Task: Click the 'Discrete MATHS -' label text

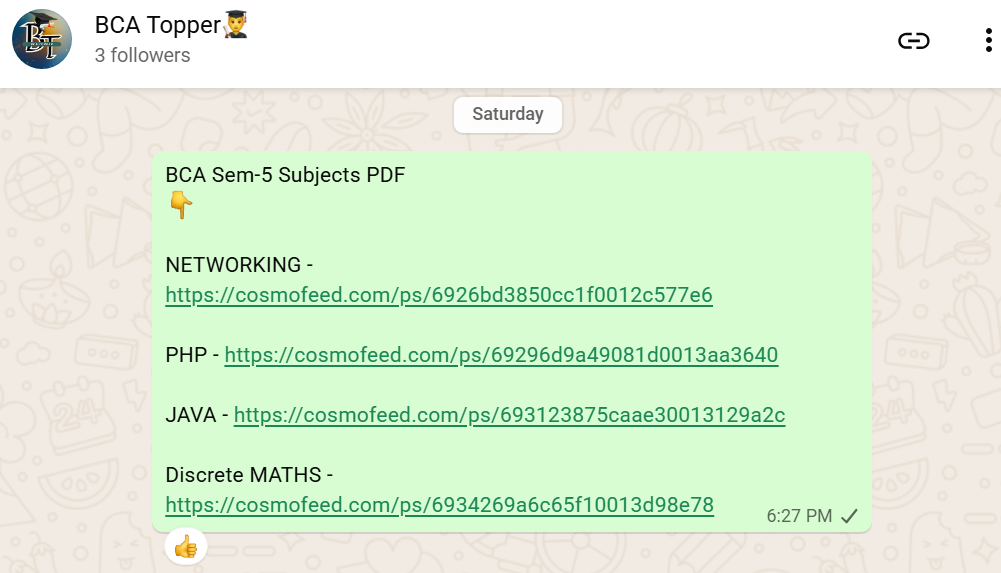Action: [249, 475]
